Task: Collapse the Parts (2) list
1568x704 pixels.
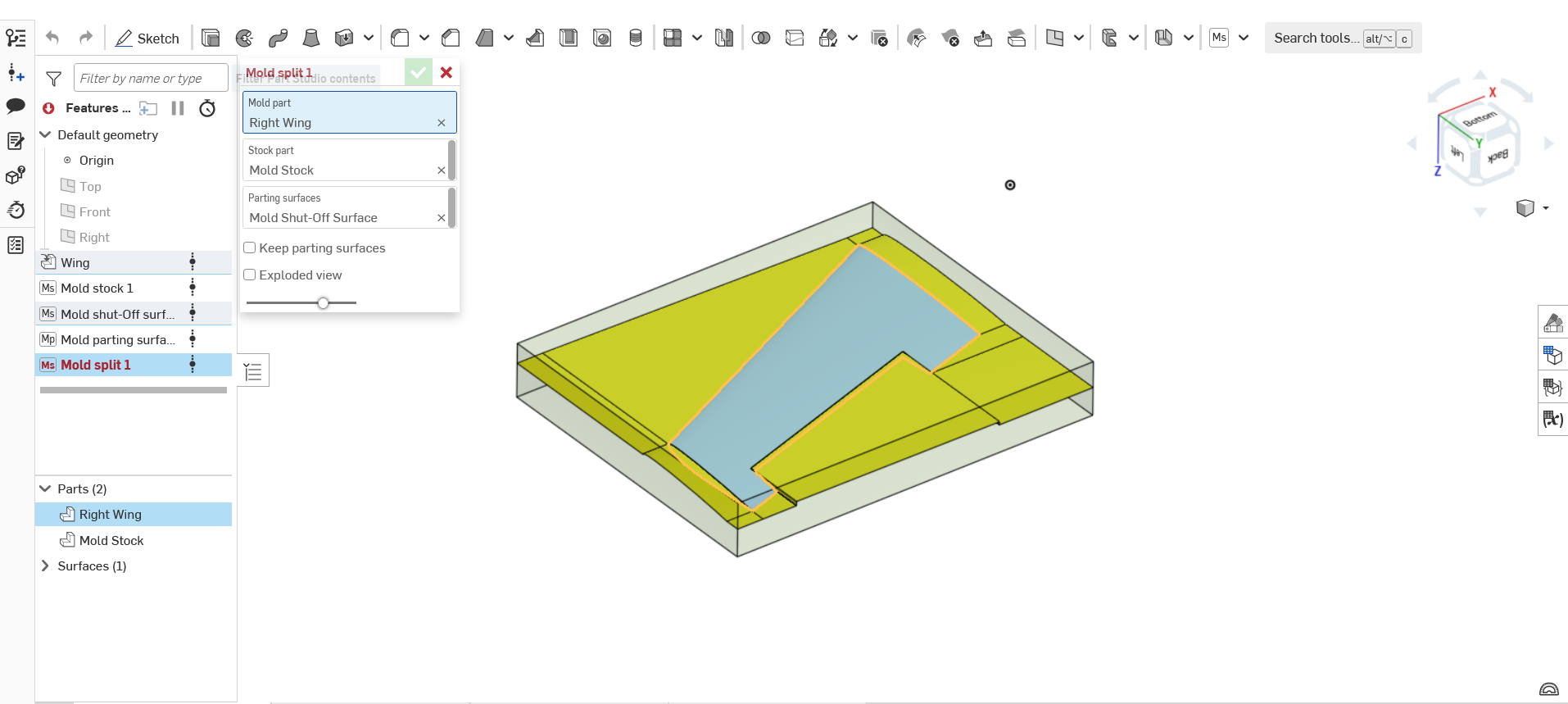Action: pos(46,488)
